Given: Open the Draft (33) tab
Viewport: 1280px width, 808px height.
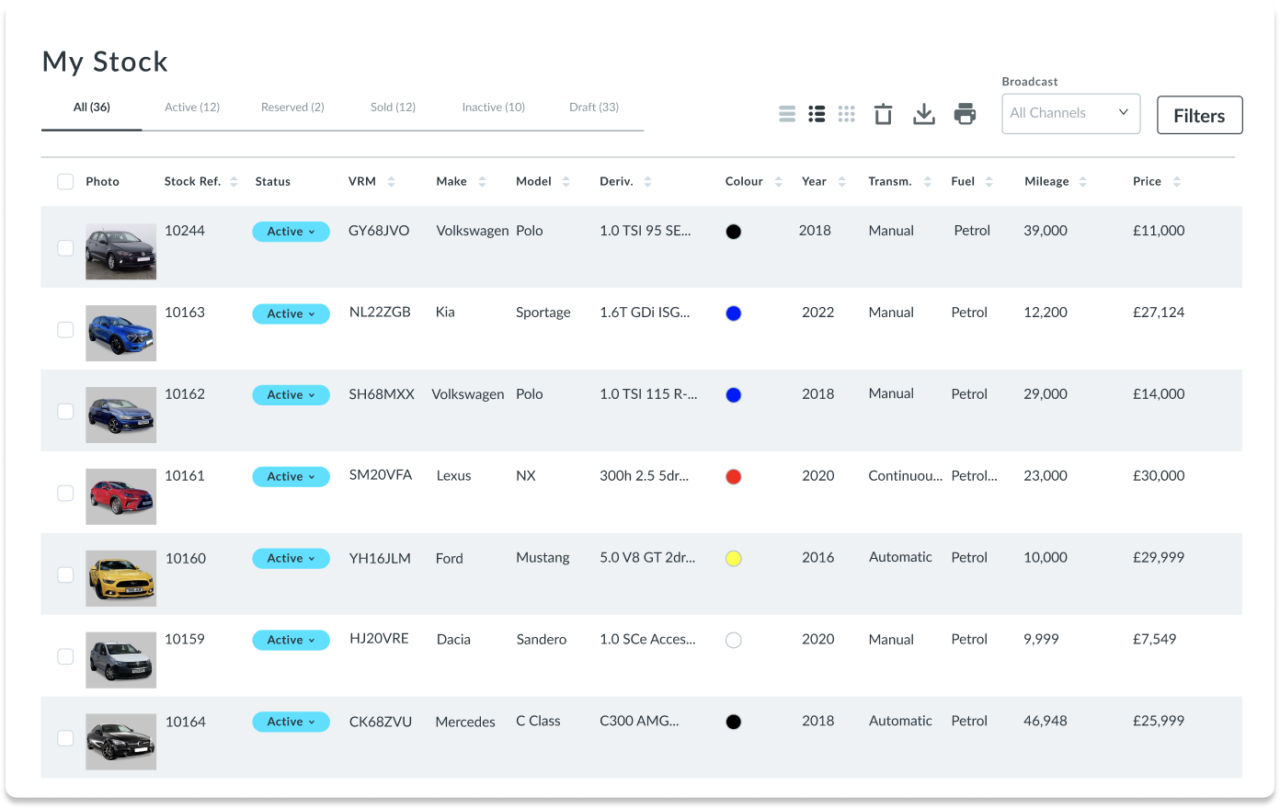Looking at the screenshot, I should pyautogui.click(x=593, y=107).
